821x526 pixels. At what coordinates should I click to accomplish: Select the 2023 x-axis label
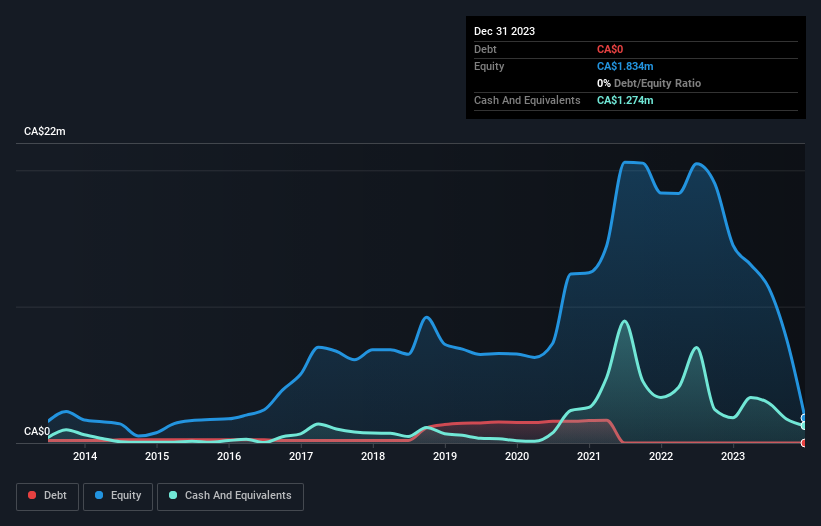[733, 456]
